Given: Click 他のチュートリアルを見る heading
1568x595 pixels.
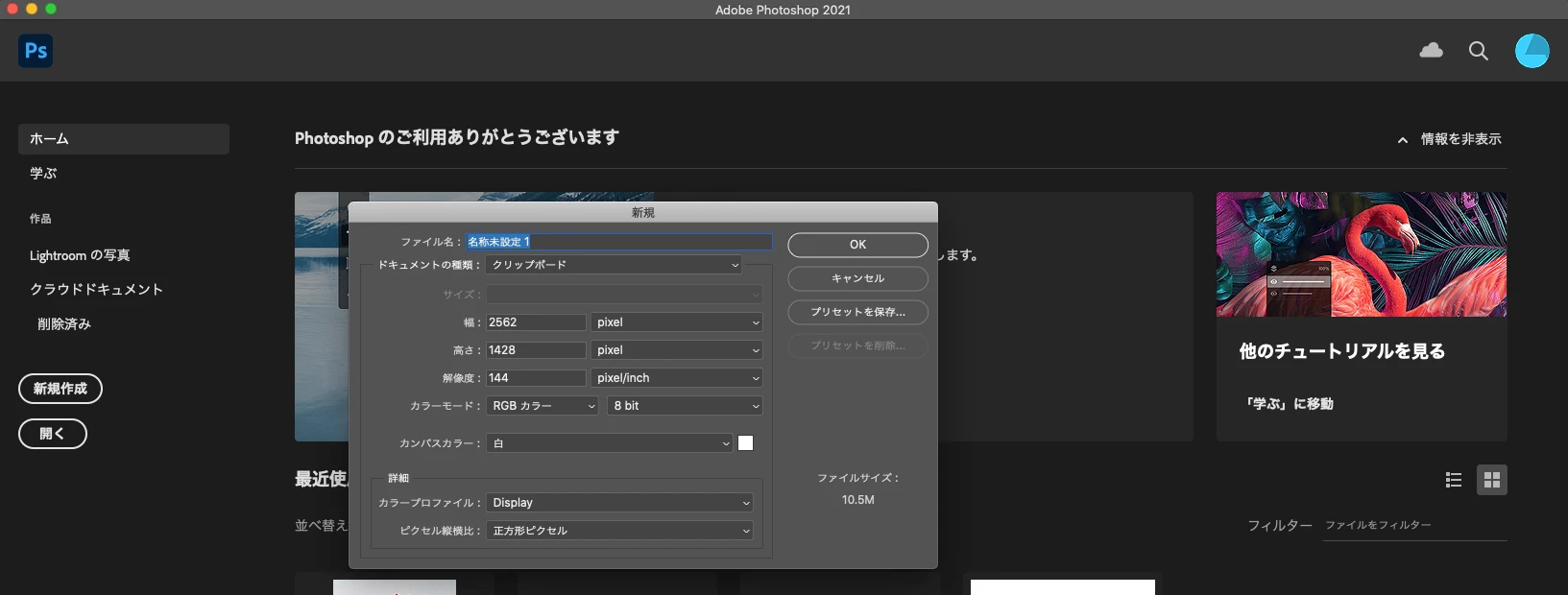Looking at the screenshot, I should pos(1342,351).
